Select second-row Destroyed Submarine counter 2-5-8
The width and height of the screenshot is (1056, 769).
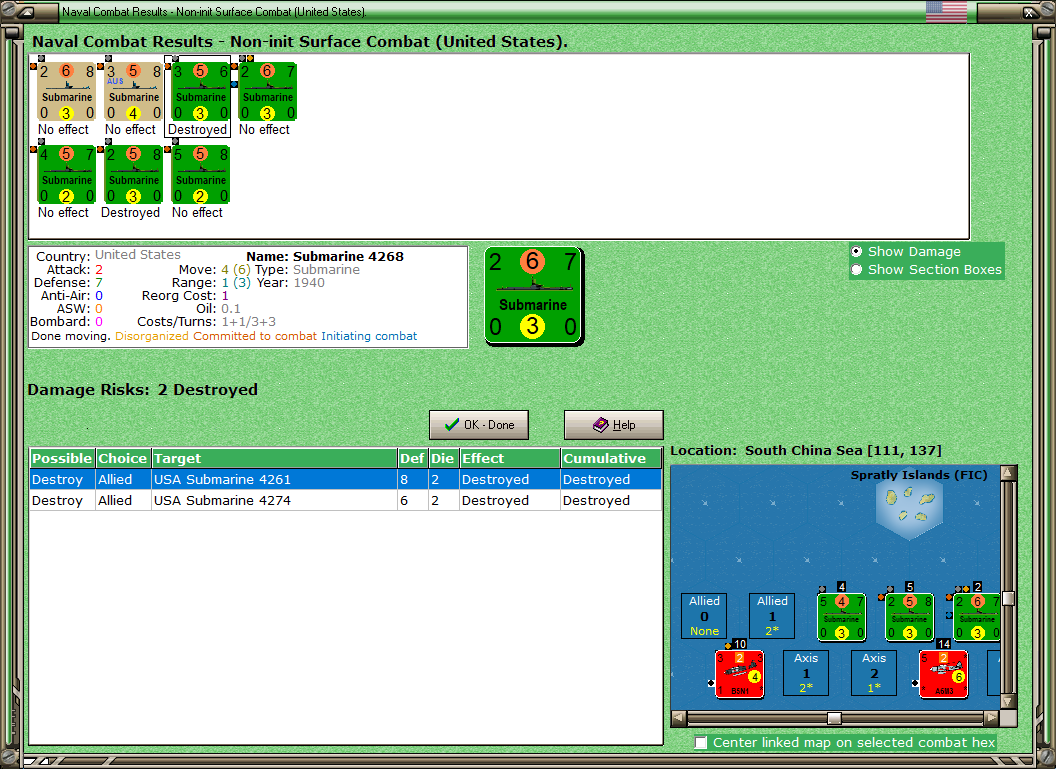tap(133, 174)
